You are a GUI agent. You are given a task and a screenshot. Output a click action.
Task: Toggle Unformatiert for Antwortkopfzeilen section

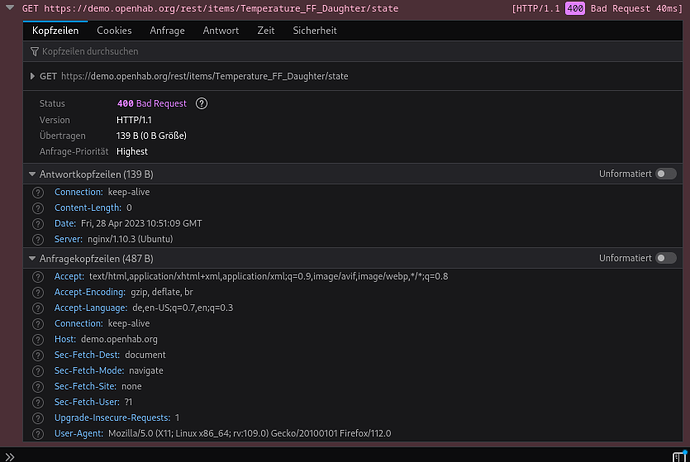(x=665, y=174)
